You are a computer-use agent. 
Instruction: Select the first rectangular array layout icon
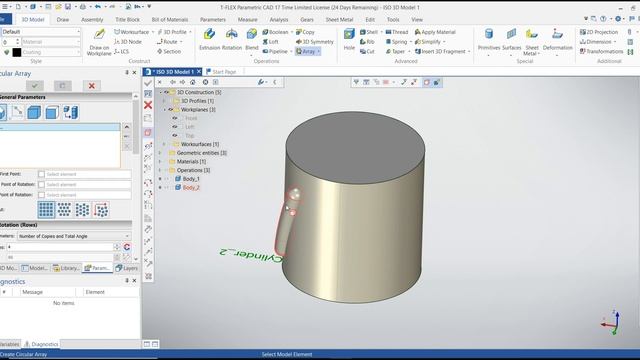coord(46,210)
